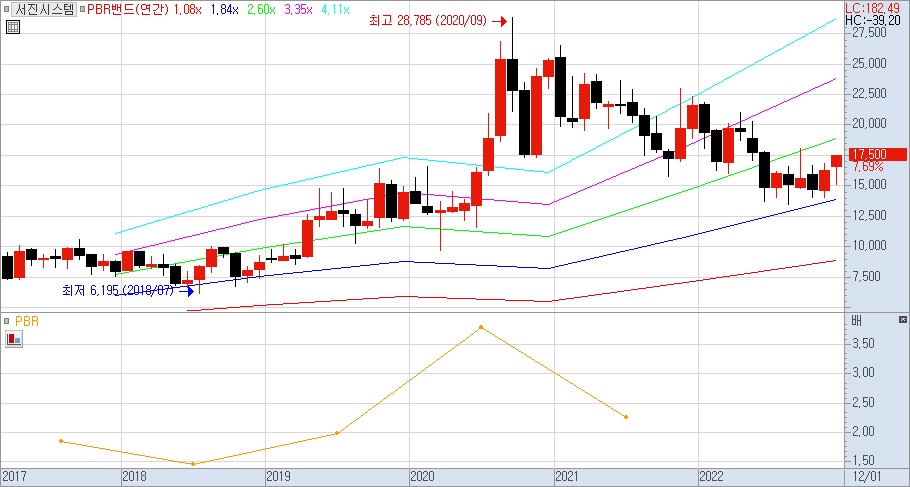
Task: Click the blue 1,84x band value
Action: 224,9
